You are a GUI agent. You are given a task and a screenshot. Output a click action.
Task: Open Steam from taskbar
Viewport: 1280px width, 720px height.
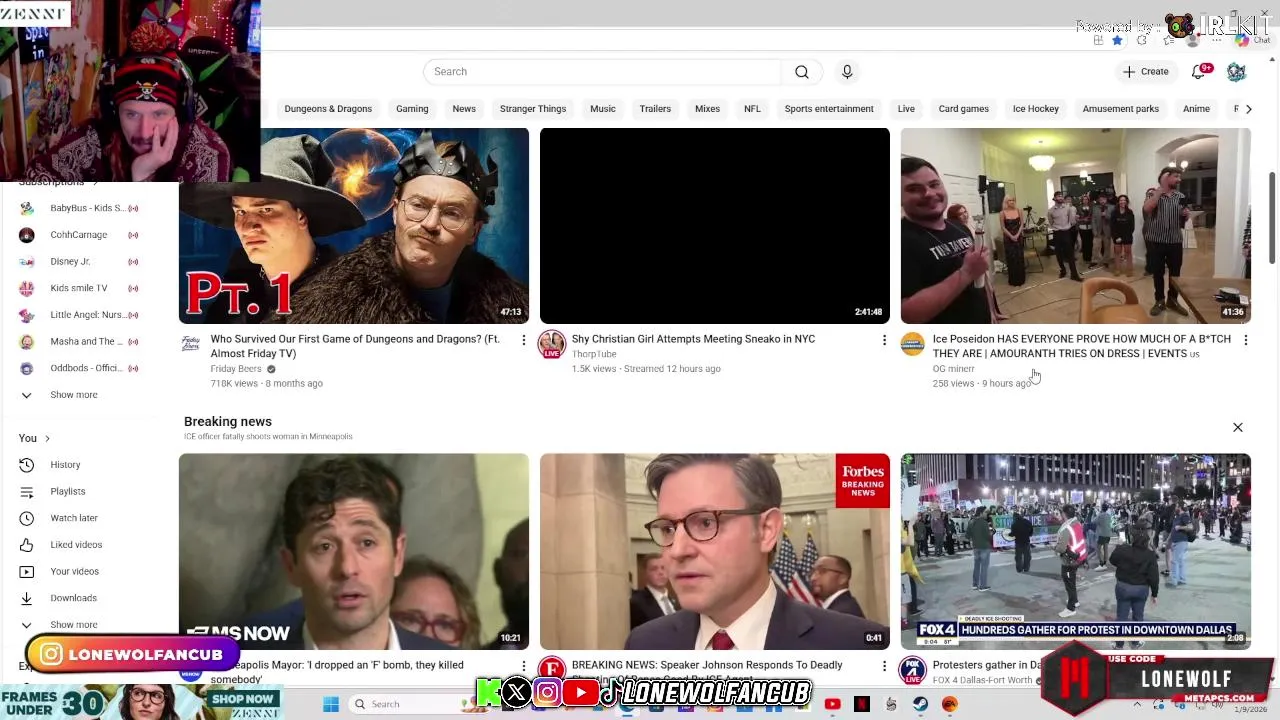tap(920, 704)
